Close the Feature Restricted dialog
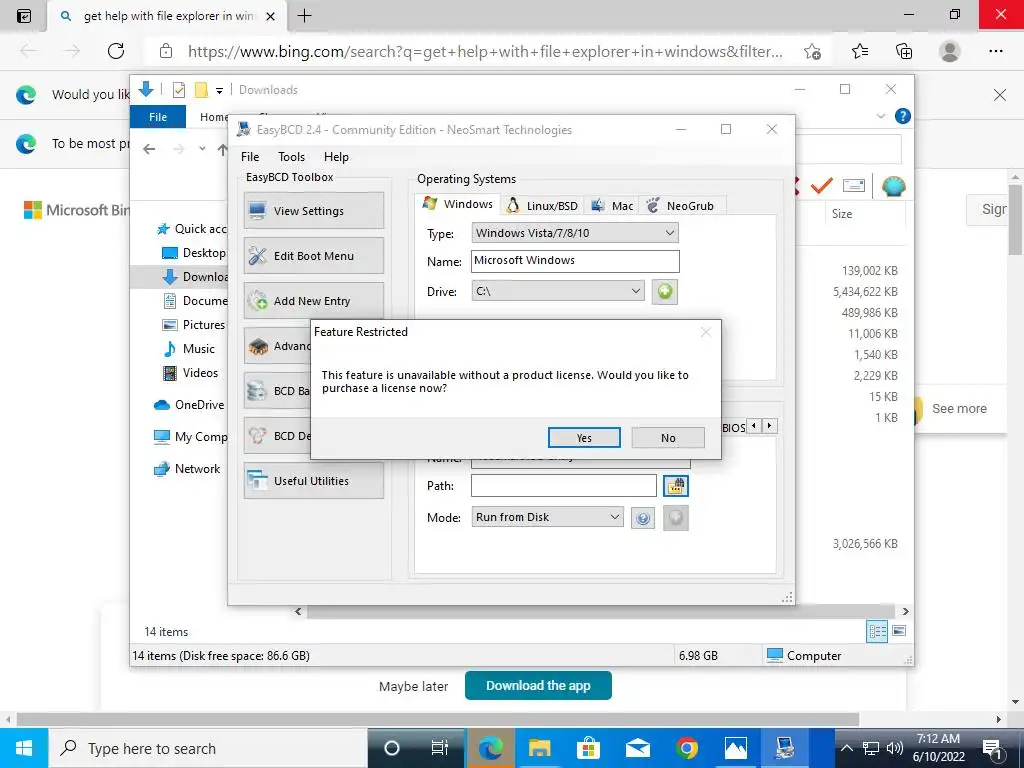The width and height of the screenshot is (1024, 768). click(x=706, y=332)
